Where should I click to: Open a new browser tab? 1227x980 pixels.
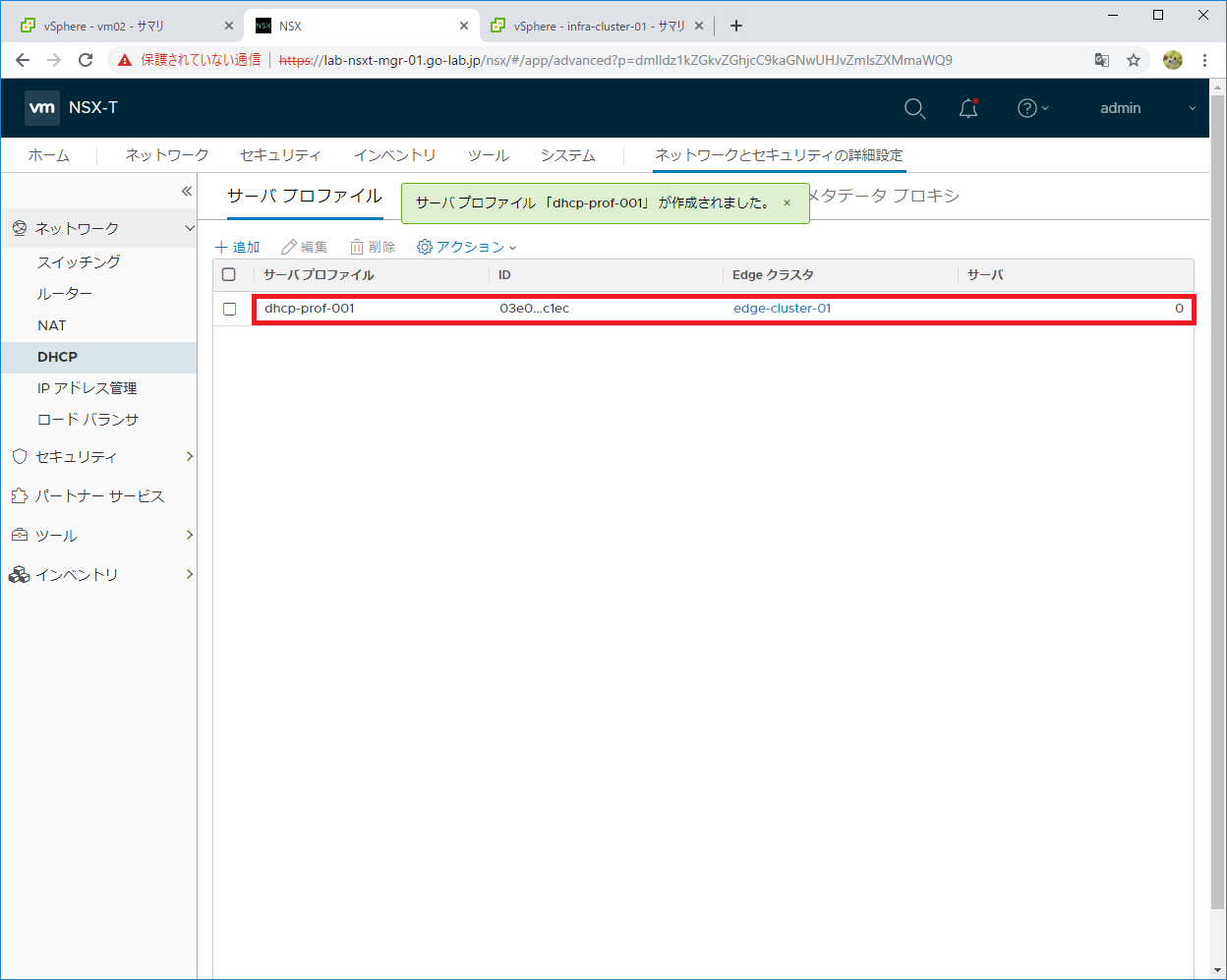pos(736,26)
